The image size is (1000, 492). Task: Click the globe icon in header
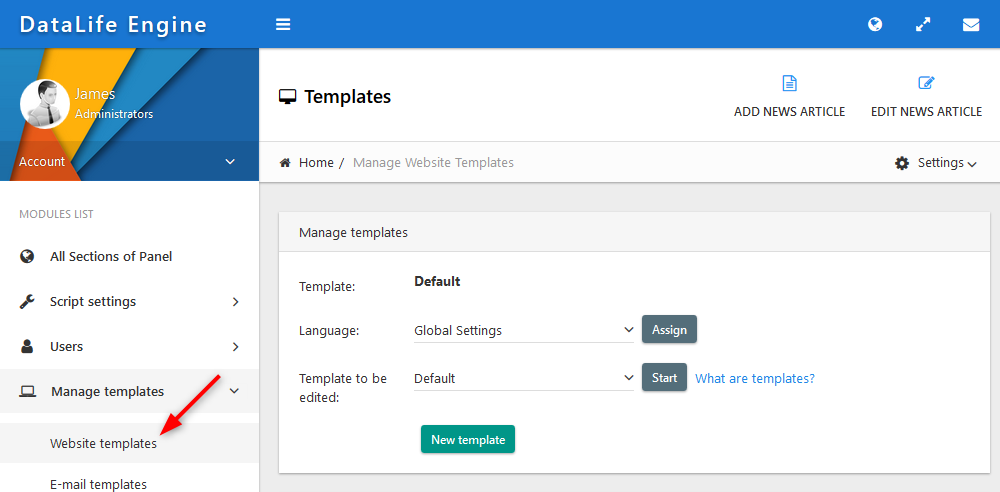[875, 24]
